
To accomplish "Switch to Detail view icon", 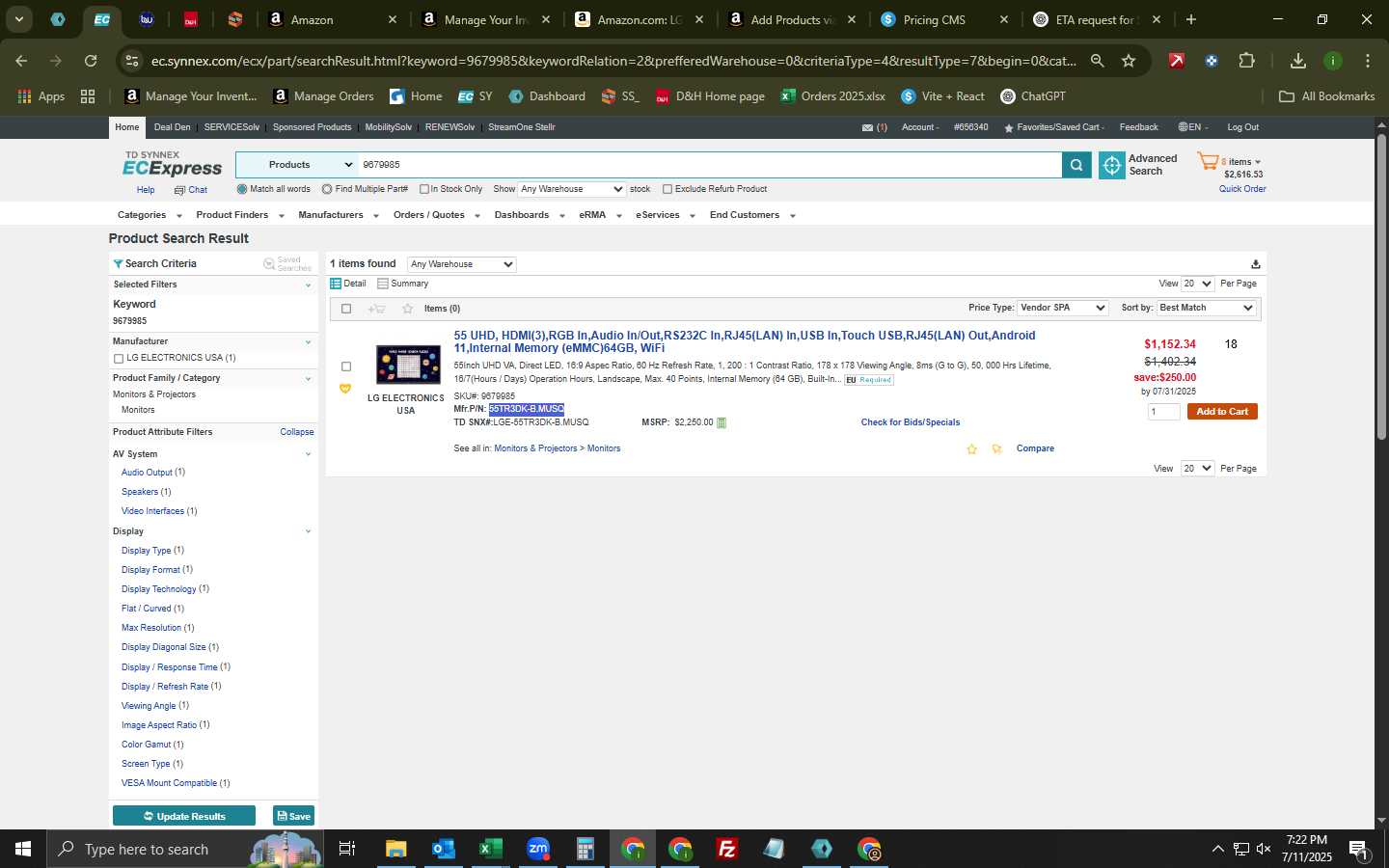I will coord(336,284).
